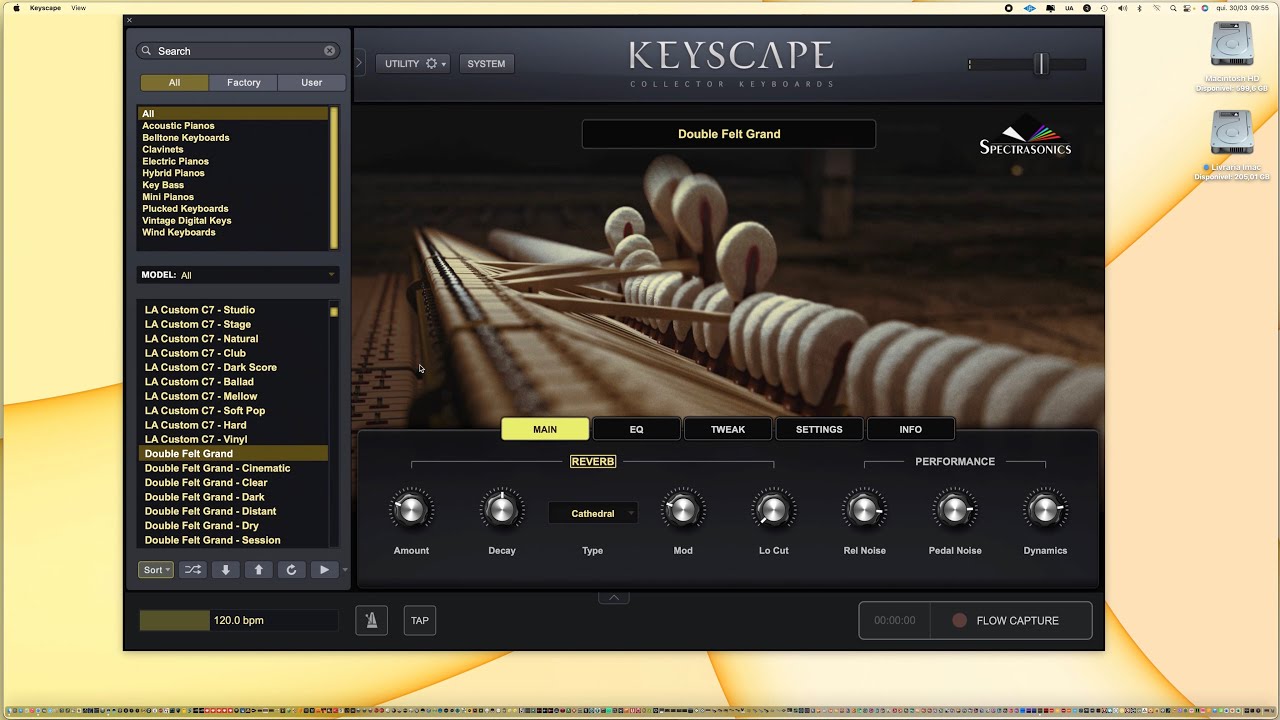
Task: Open Macintosh HD drive icon on desktop
Action: click(x=1232, y=44)
